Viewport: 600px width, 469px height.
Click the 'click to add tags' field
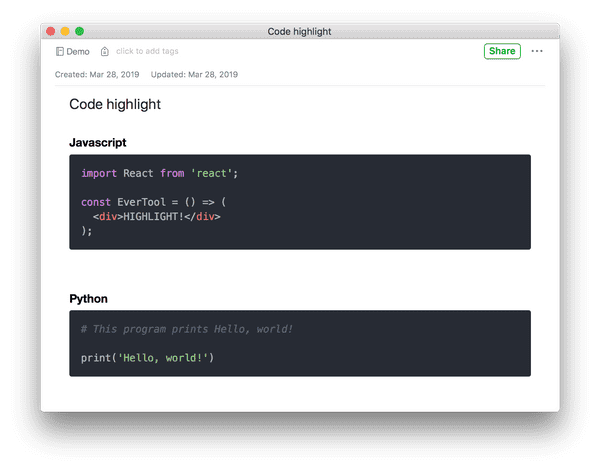pos(147,51)
